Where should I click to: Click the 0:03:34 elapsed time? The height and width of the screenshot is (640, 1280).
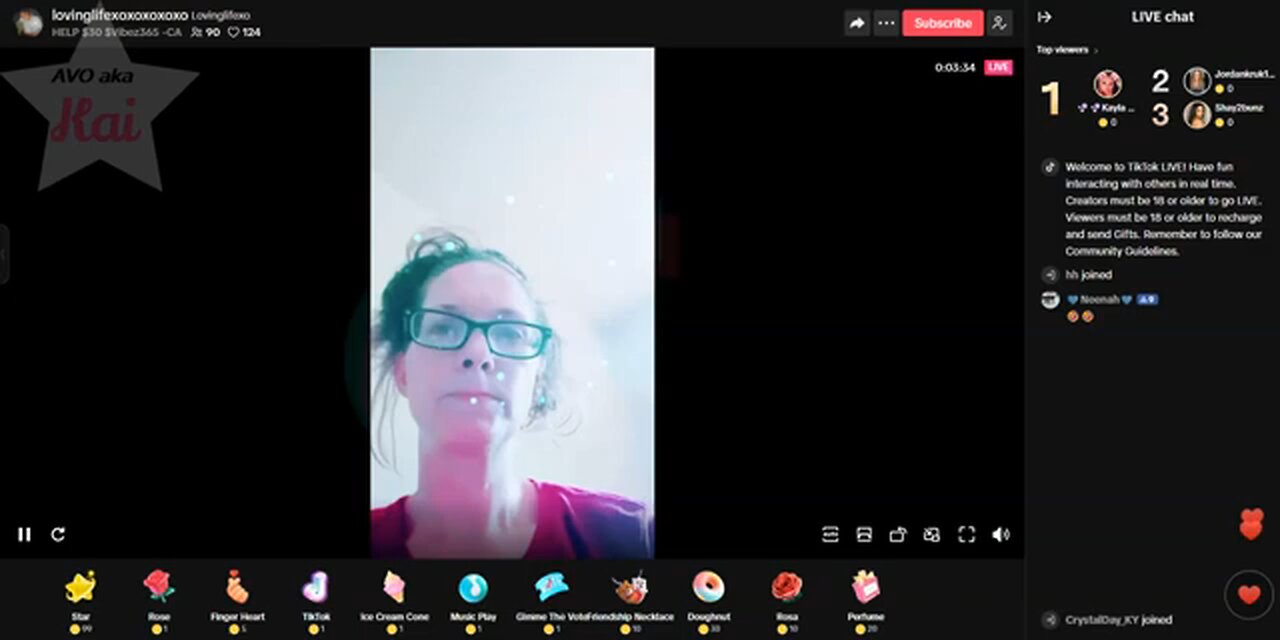point(955,67)
